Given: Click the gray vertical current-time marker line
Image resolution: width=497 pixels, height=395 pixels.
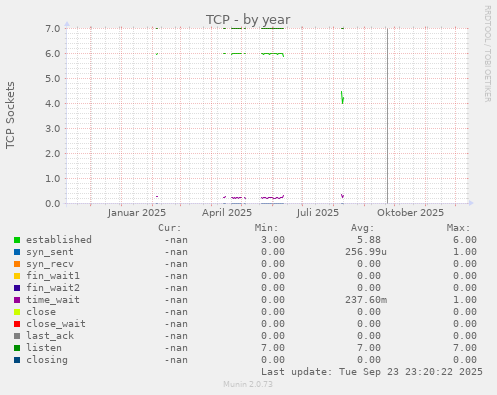Looking at the screenshot, I should point(387,116).
